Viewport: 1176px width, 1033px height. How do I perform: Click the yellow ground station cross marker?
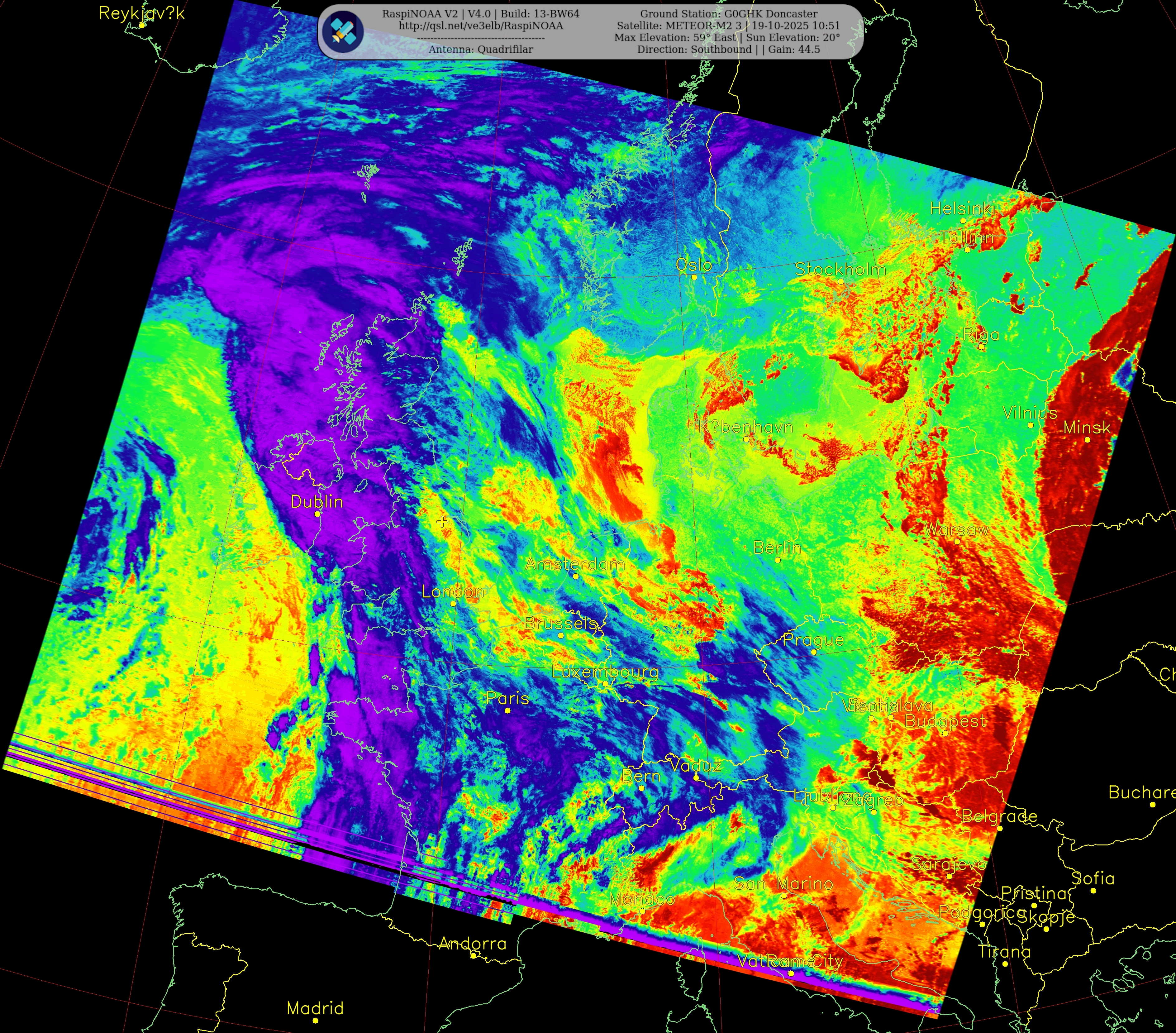[x=442, y=522]
